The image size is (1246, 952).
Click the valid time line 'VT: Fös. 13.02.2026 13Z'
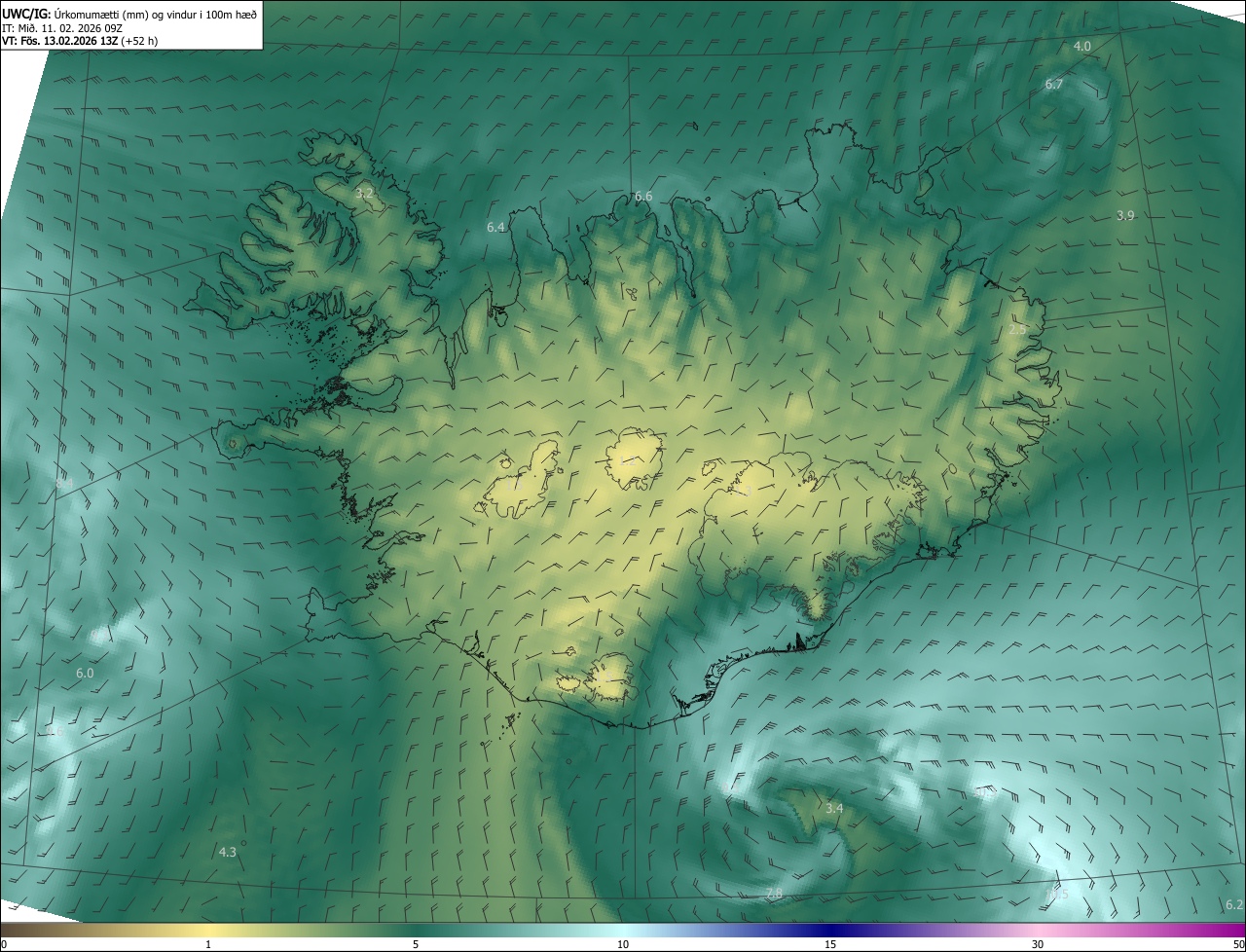pos(60,41)
